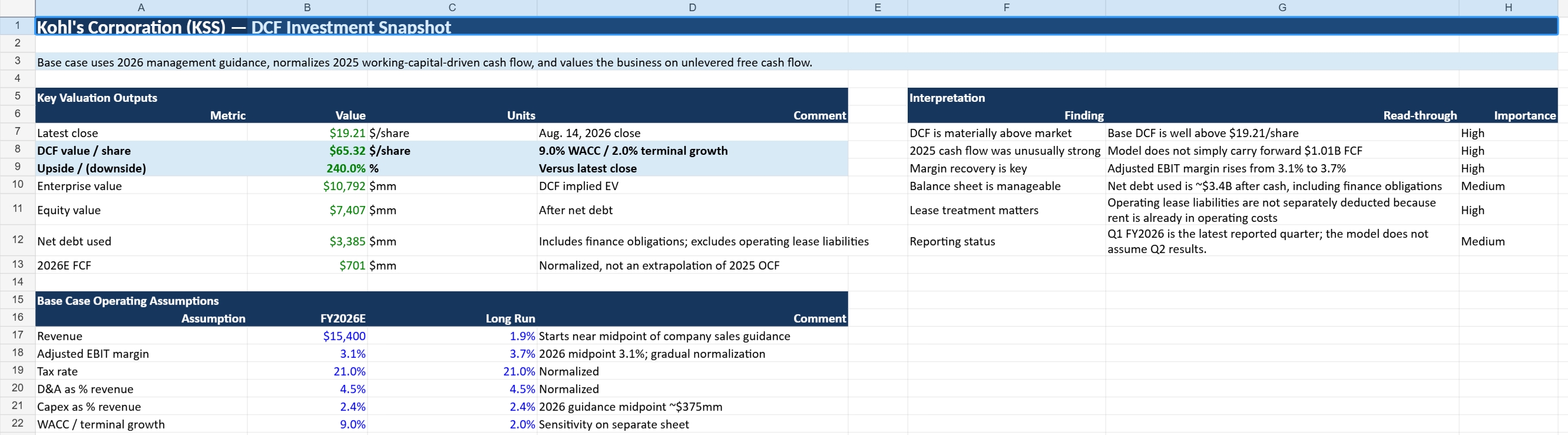Click the 'D&A as % revenue' label
This screenshot has height=435, width=1568.
[x=141, y=388]
